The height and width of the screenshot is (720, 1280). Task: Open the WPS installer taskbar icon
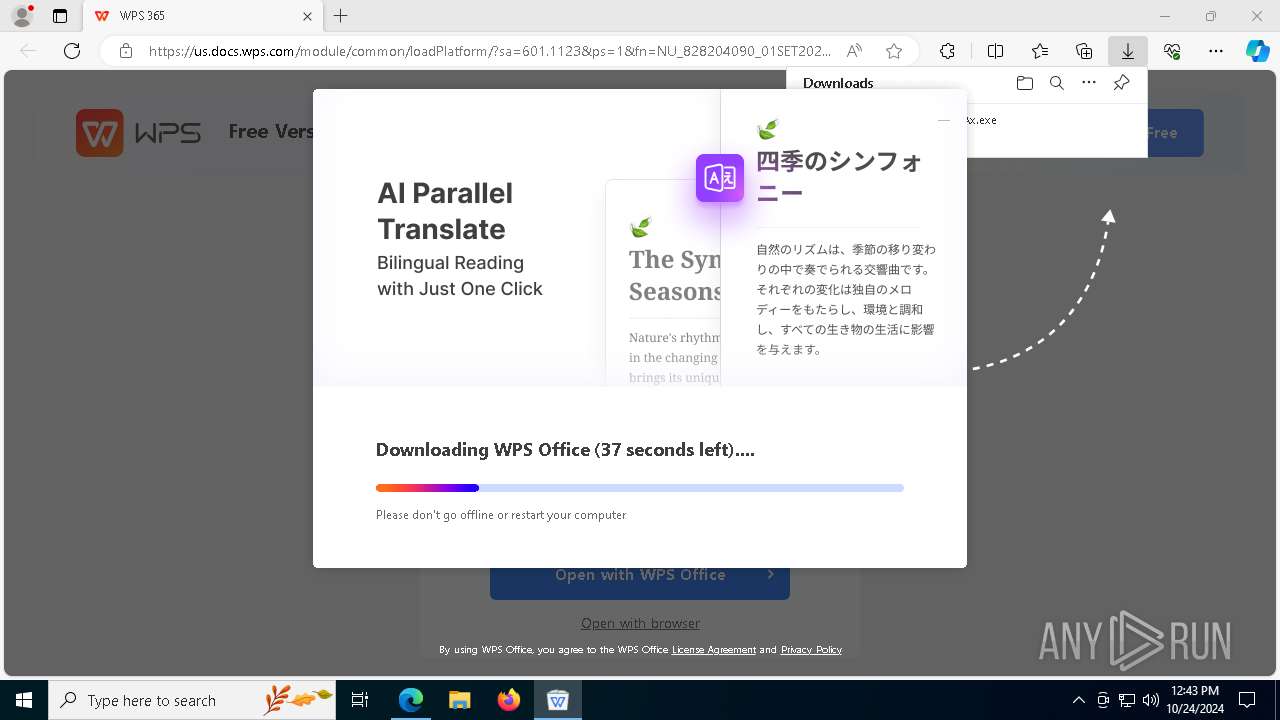click(x=558, y=700)
